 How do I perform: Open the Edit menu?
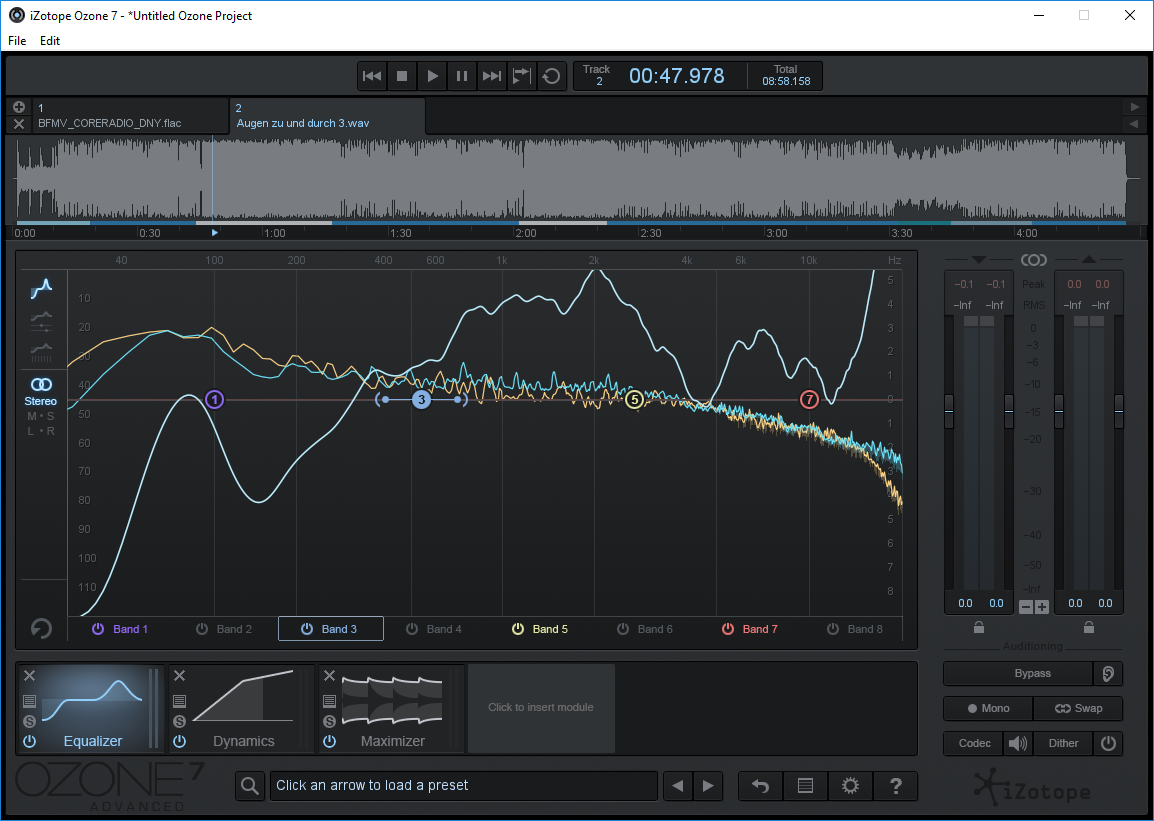50,40
